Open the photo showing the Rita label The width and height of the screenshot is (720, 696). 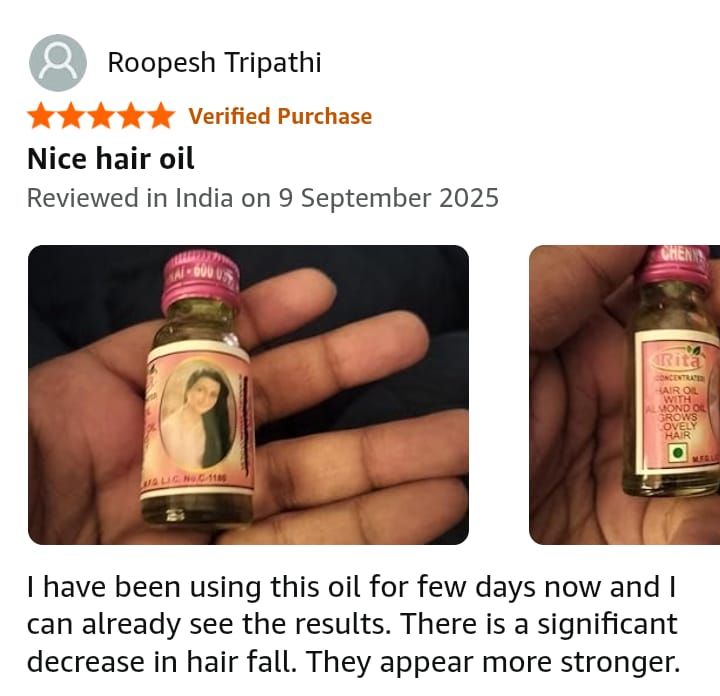[x=624, y=395]
